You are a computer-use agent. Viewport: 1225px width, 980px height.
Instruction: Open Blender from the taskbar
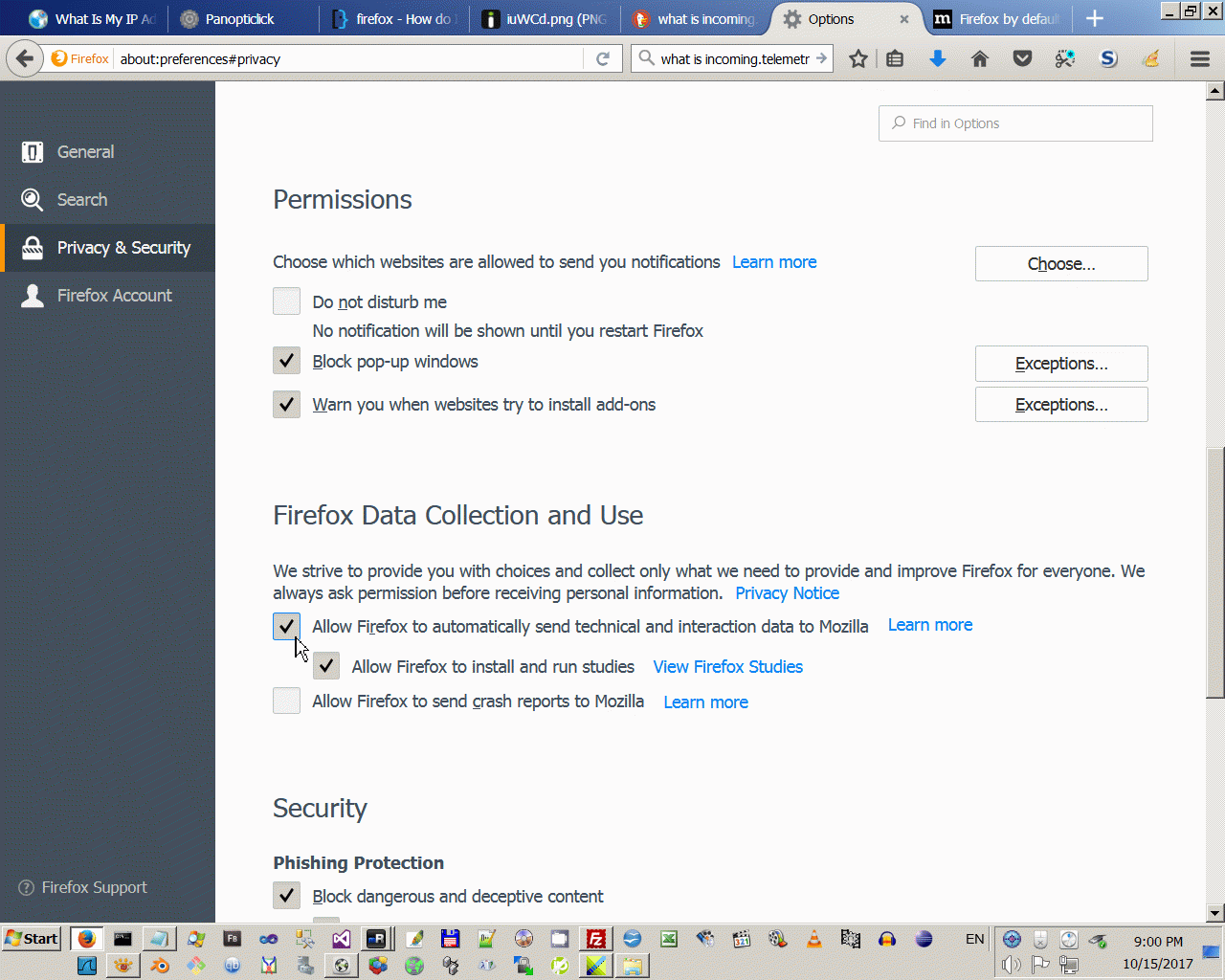click(160, 966)
